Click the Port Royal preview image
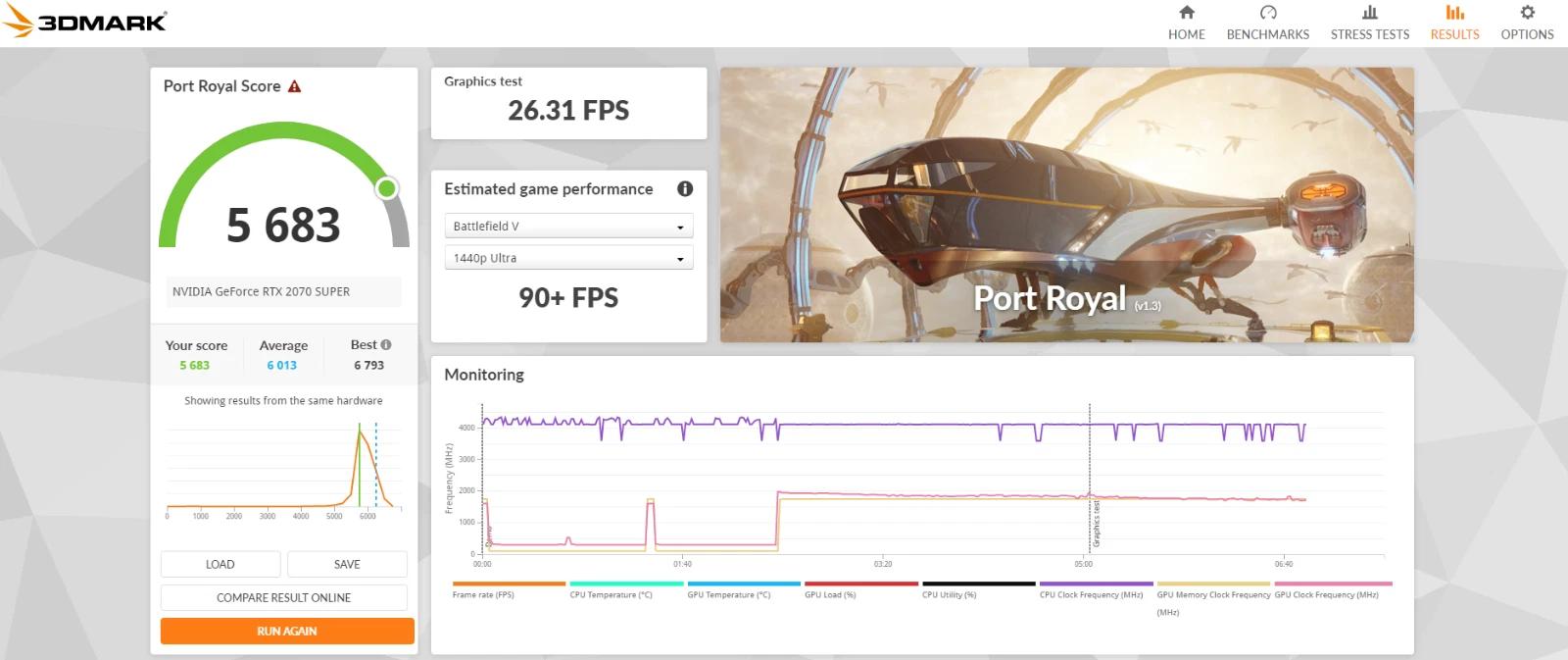Image resolution: width=1568 pixels, height=660 pixels. point(1066,205)
